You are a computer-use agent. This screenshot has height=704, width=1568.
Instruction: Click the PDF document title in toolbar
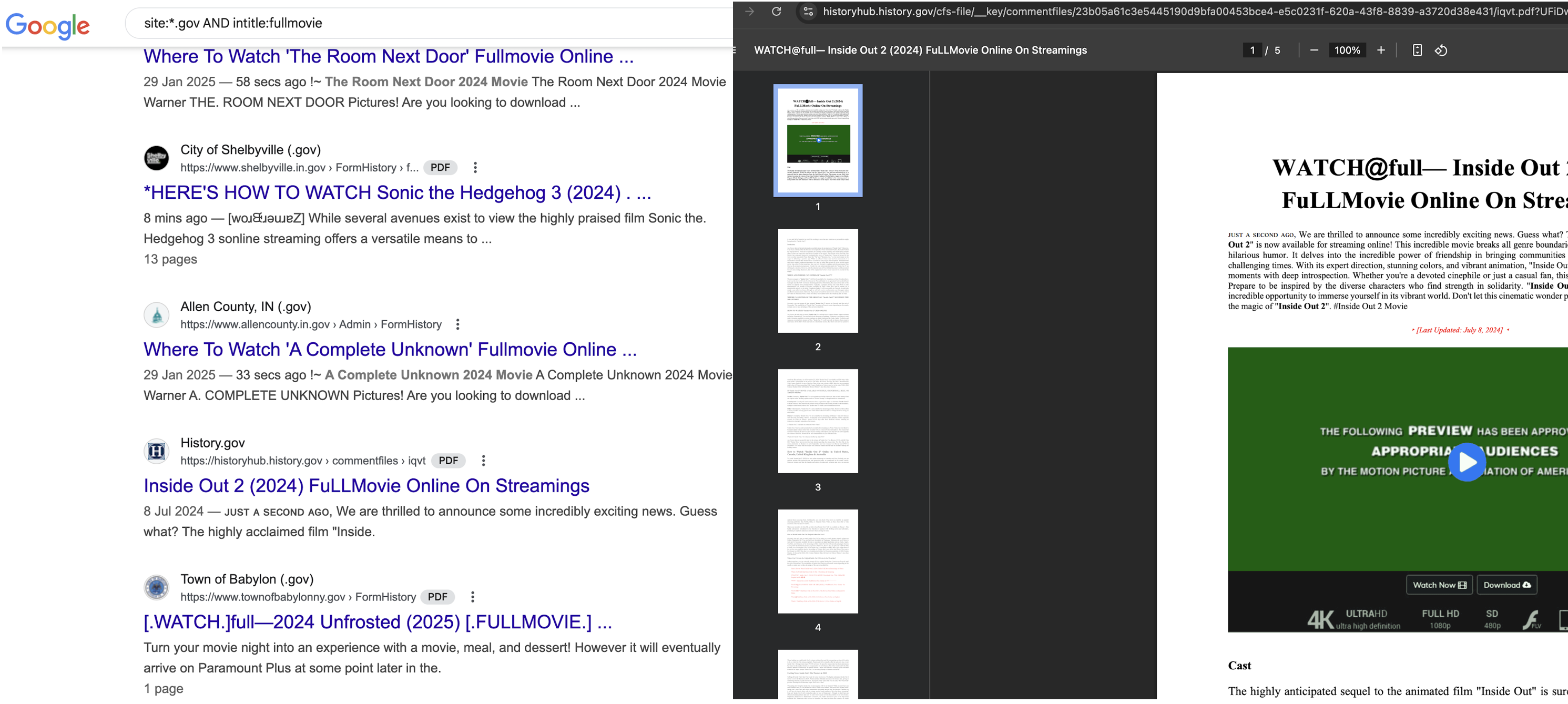(x=920, y=50)
